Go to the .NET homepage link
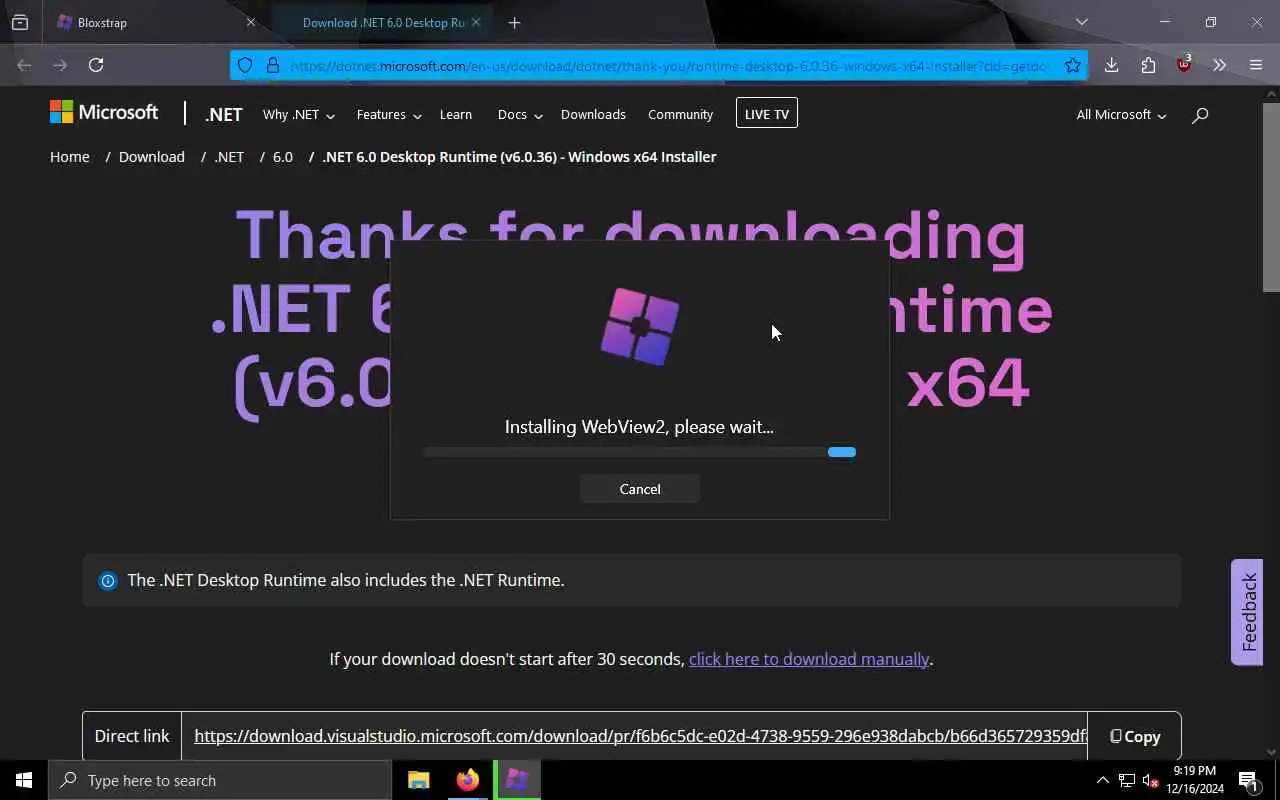 (224, 114)
